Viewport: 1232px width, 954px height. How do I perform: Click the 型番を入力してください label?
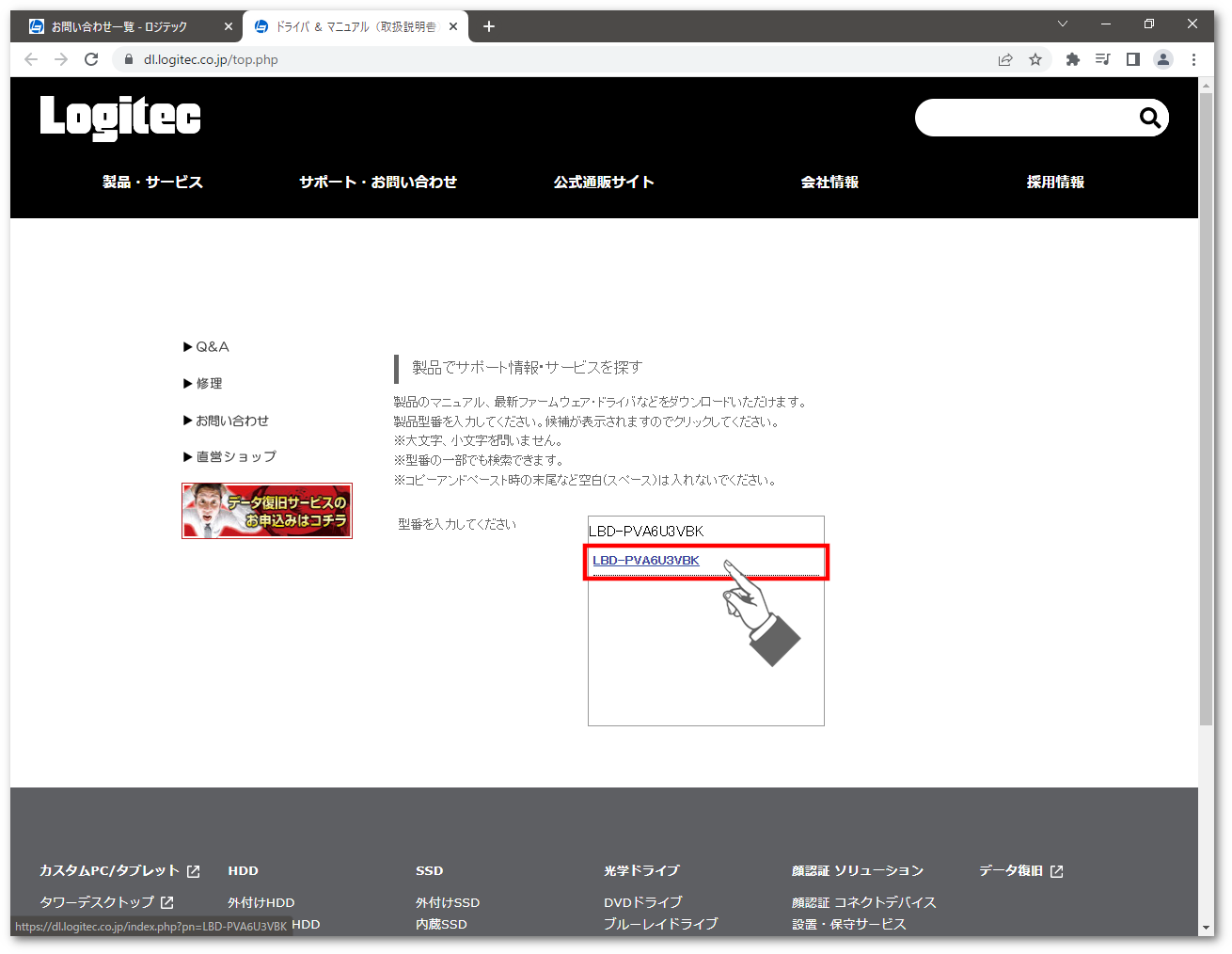point(457,524)
